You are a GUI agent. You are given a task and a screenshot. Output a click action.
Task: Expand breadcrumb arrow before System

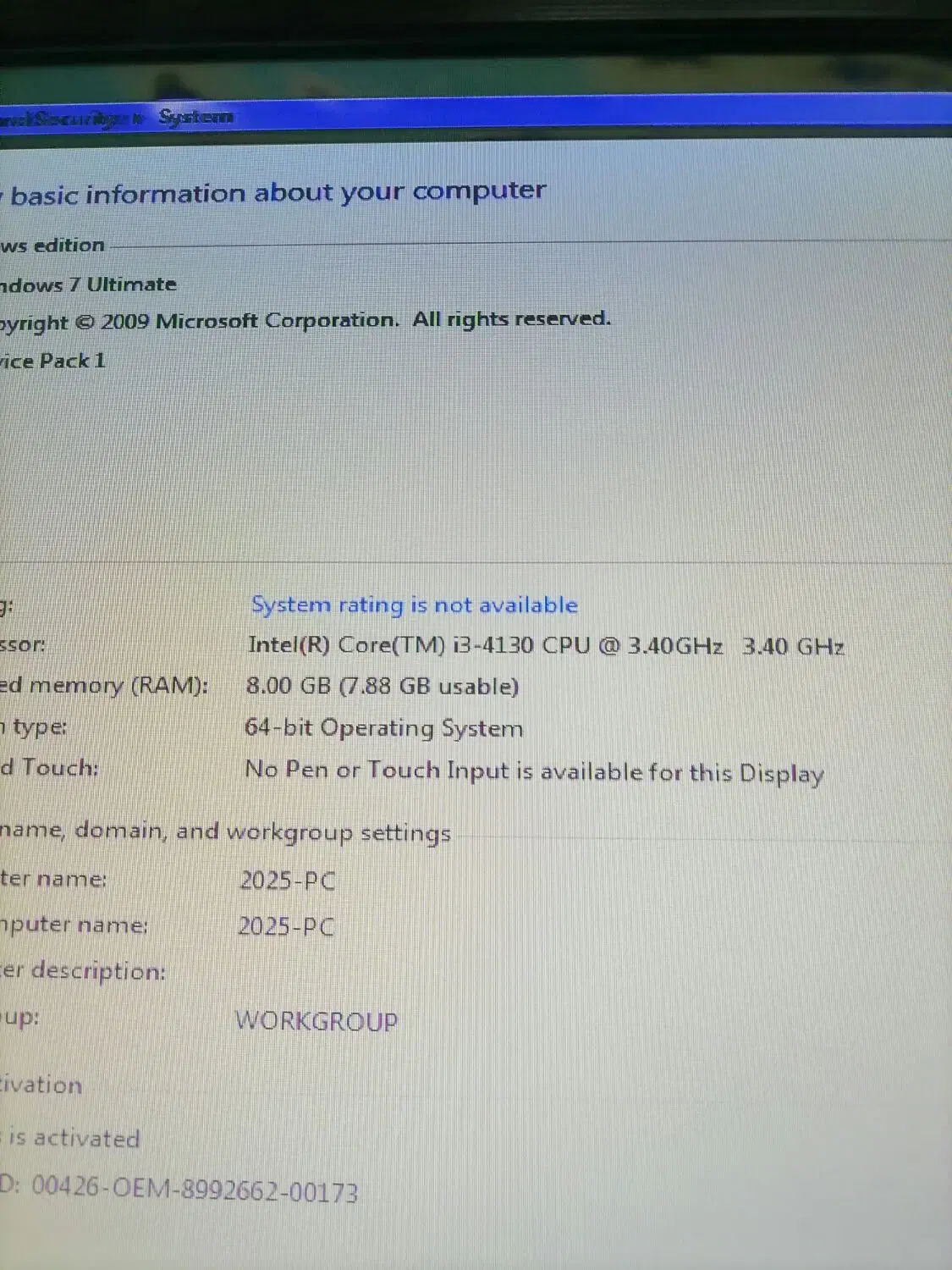[140, 119]
